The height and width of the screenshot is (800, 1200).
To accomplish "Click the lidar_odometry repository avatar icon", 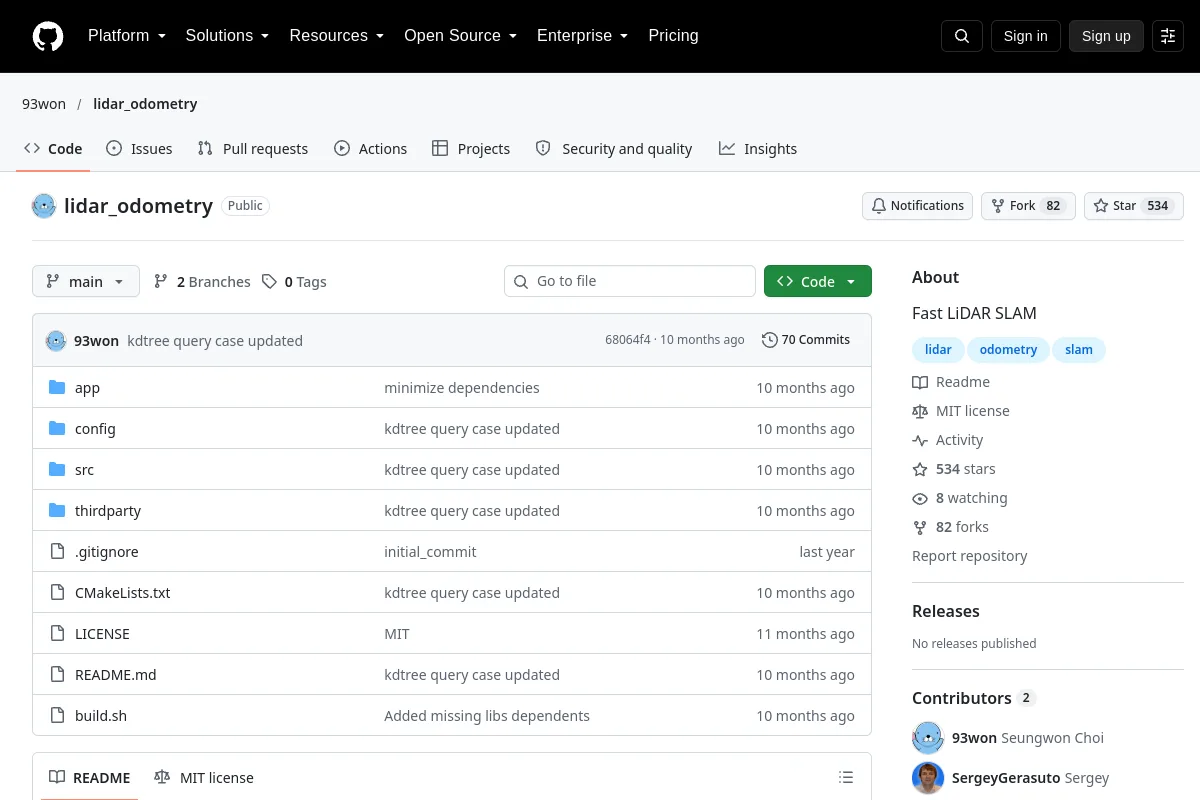I will point(44,206).
